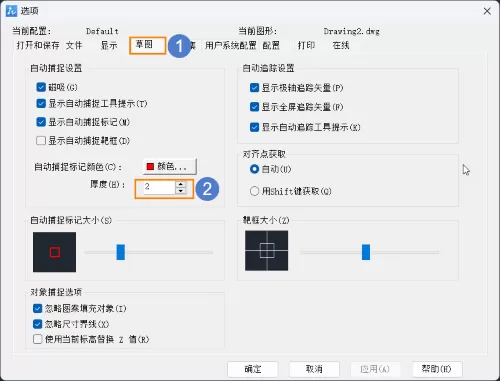Image resolution: width=500 pixels, height=381 pixels.
Task: Toggle 显示极轴追踪矢量(P) checkbox
Action: coord(254,88)
